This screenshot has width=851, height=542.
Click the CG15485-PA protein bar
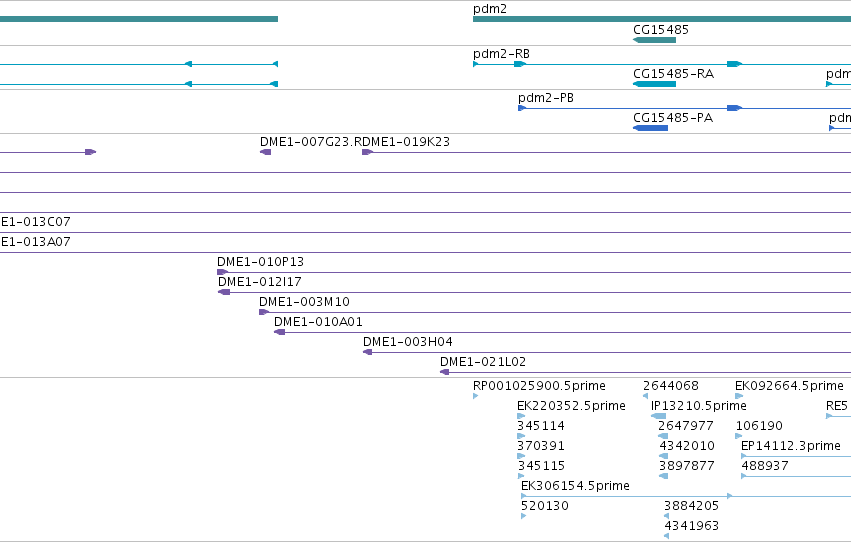click(x=650, y=127)
